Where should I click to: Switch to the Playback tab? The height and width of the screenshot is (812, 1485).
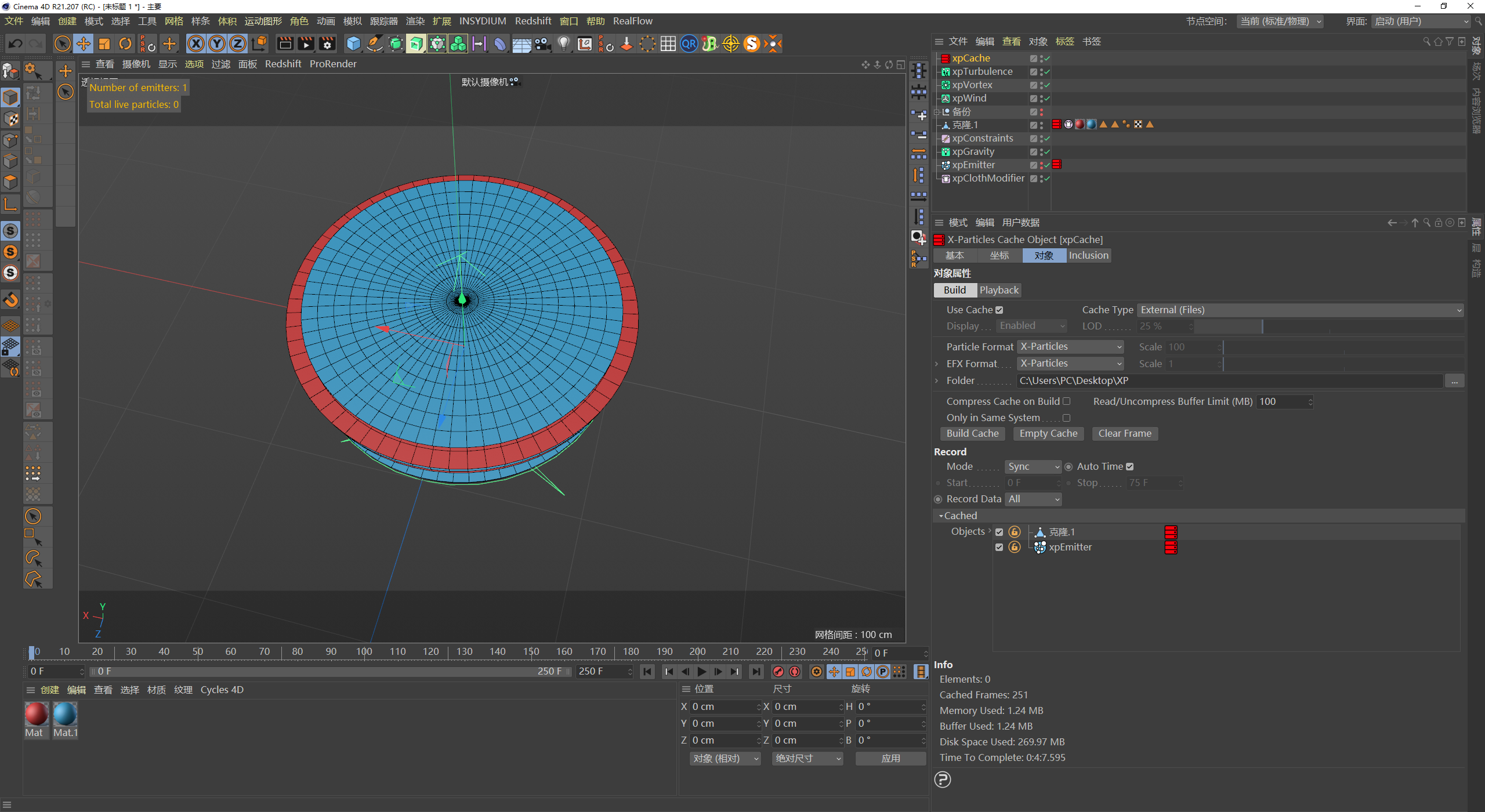[999, 290]
